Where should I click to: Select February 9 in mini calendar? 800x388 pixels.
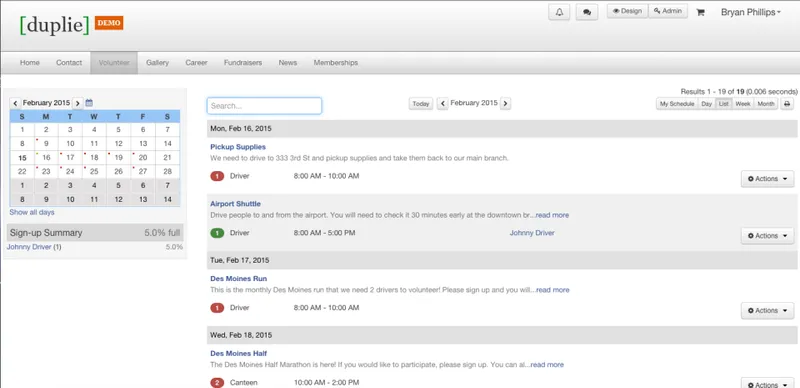[46, 143]
